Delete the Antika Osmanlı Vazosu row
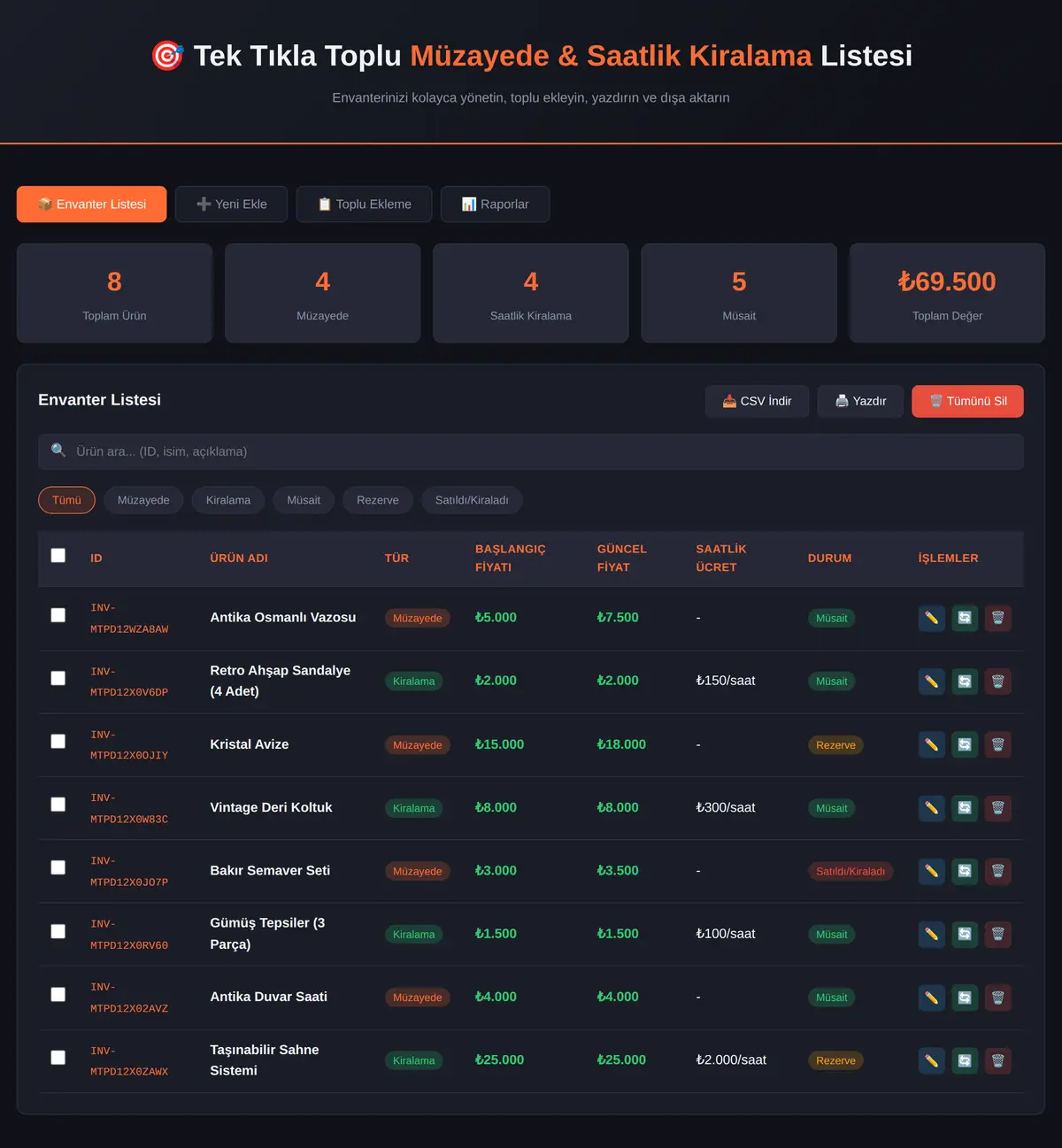 (x=997, y=618)
